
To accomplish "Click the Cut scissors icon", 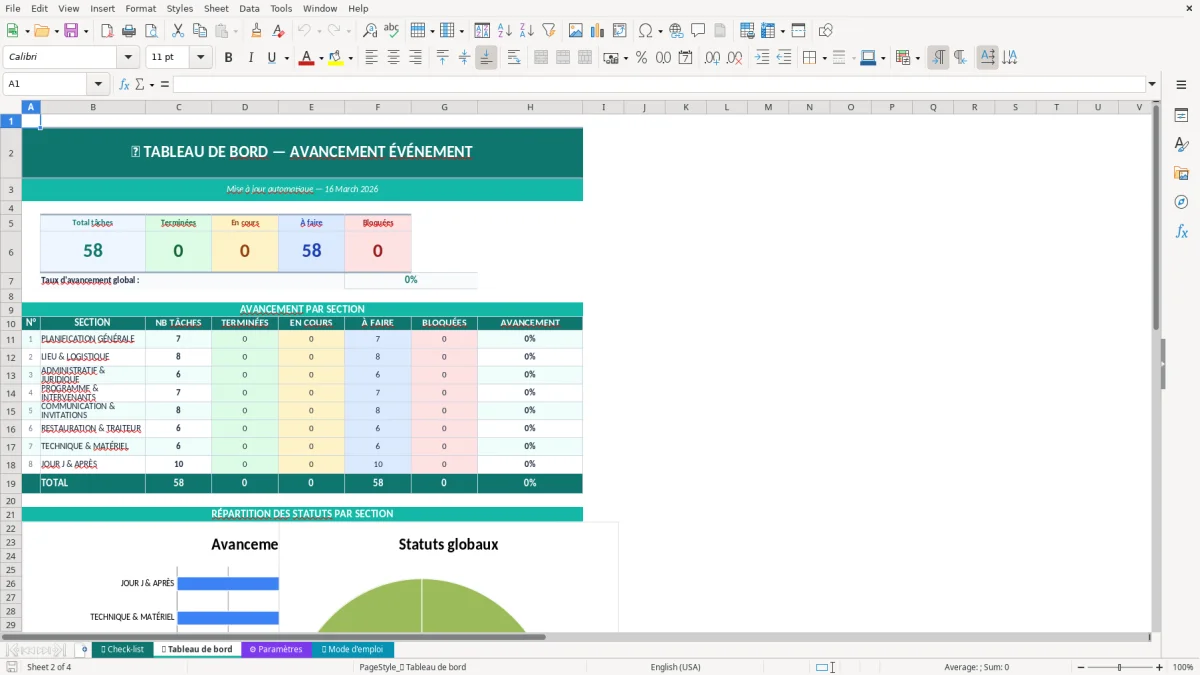I will (x=178, y=31).
